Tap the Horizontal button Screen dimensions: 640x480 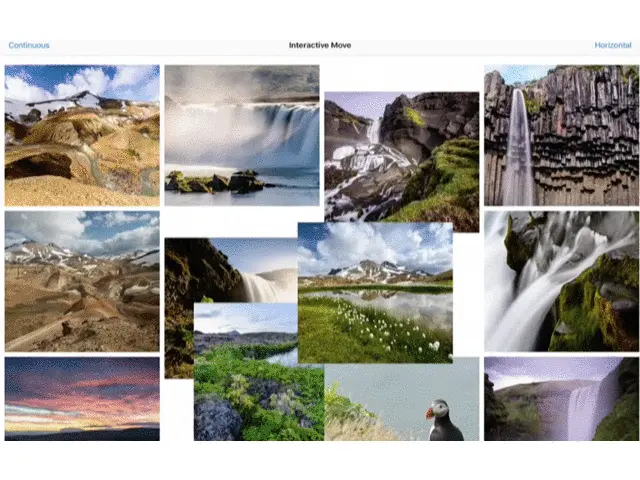[613, 45]
